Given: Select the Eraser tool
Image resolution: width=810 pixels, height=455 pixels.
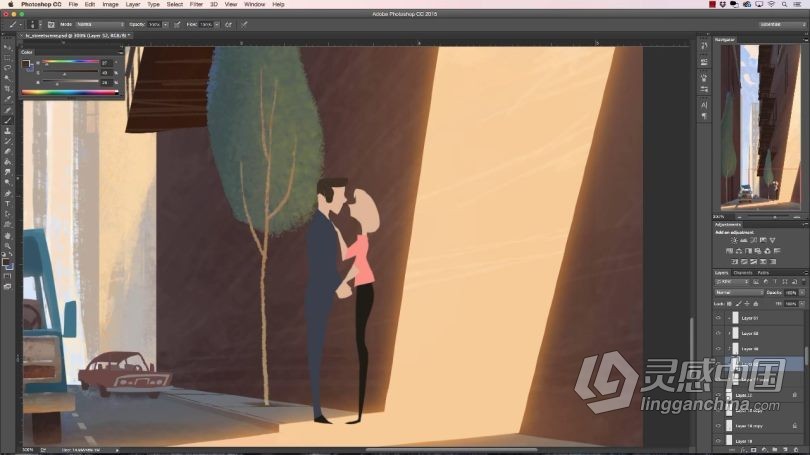Looking at the screenshot, I should 7,151.
